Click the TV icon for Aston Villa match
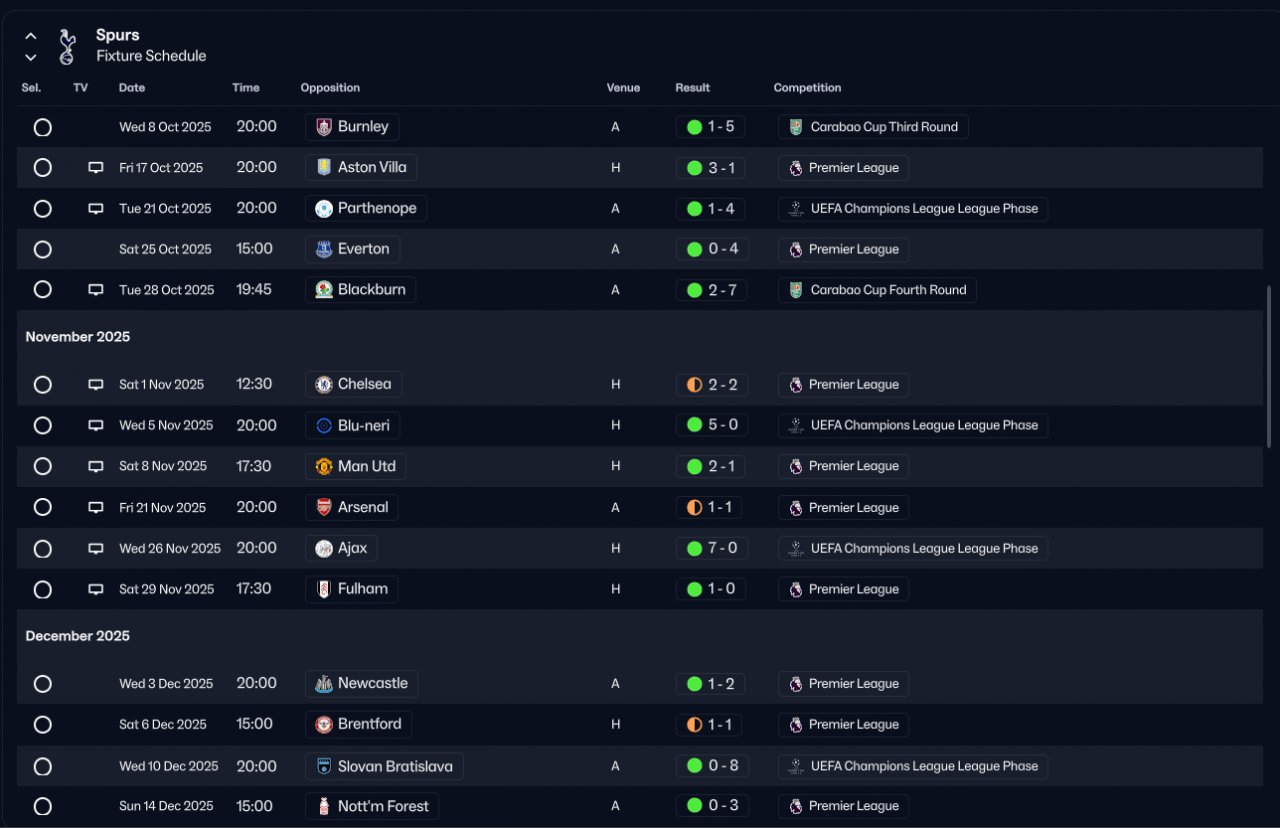This screenshot has height=828, width=1280. 96,168
